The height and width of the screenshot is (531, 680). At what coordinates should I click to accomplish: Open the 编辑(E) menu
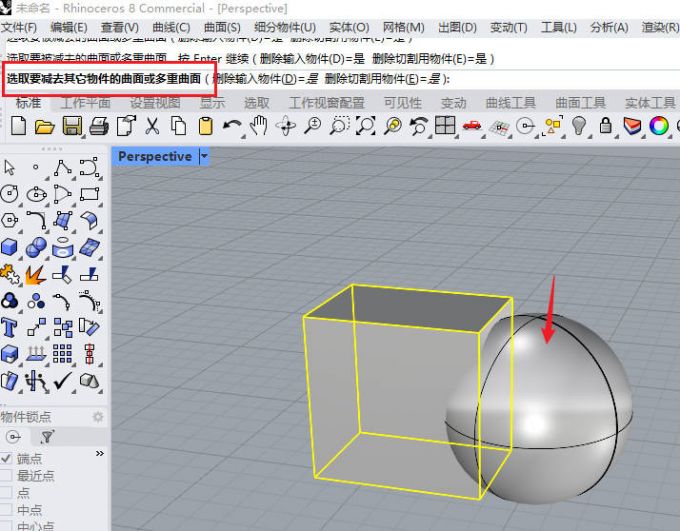tap(69, 27)
